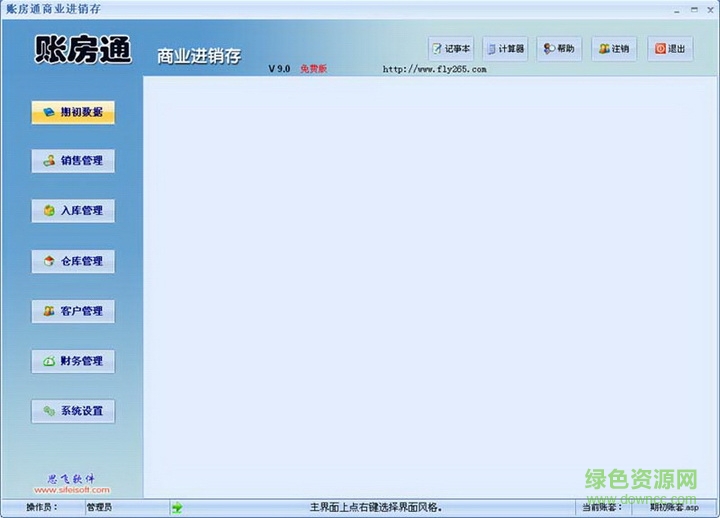Click the http://www.fly265.com URL
This screenshot has width=720, height=518.
pos(434,69)
